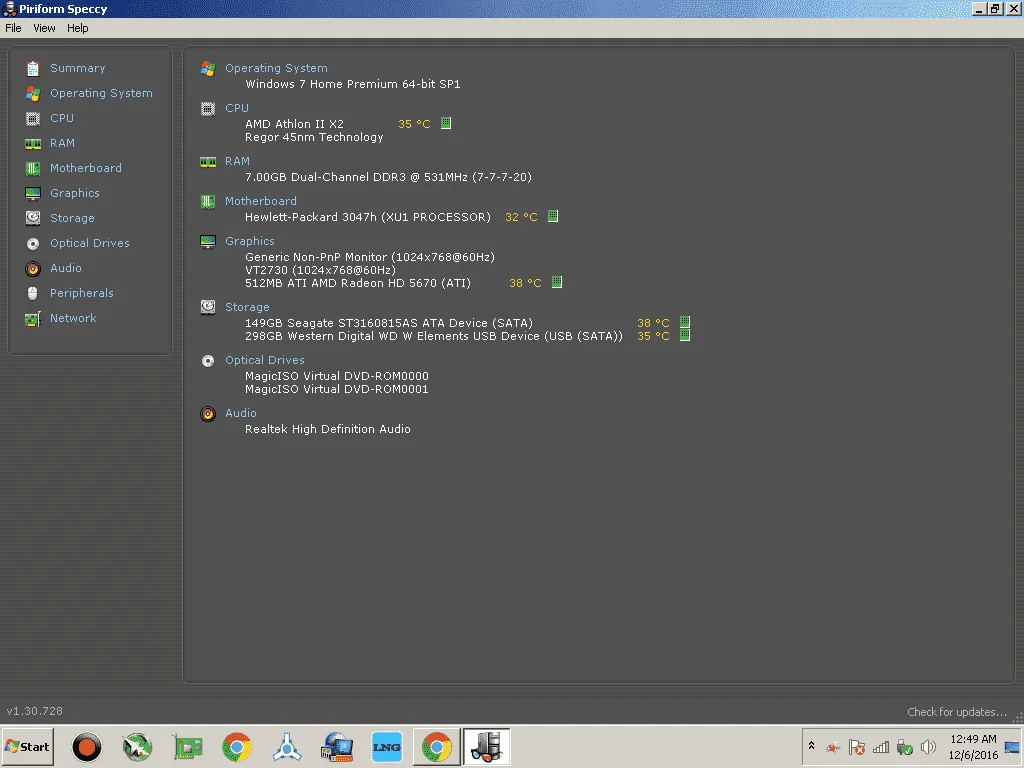Open the LNG app on the taskbar
Screen dimensions: 1024x768
pyautogui.click(x=387, y=747)
